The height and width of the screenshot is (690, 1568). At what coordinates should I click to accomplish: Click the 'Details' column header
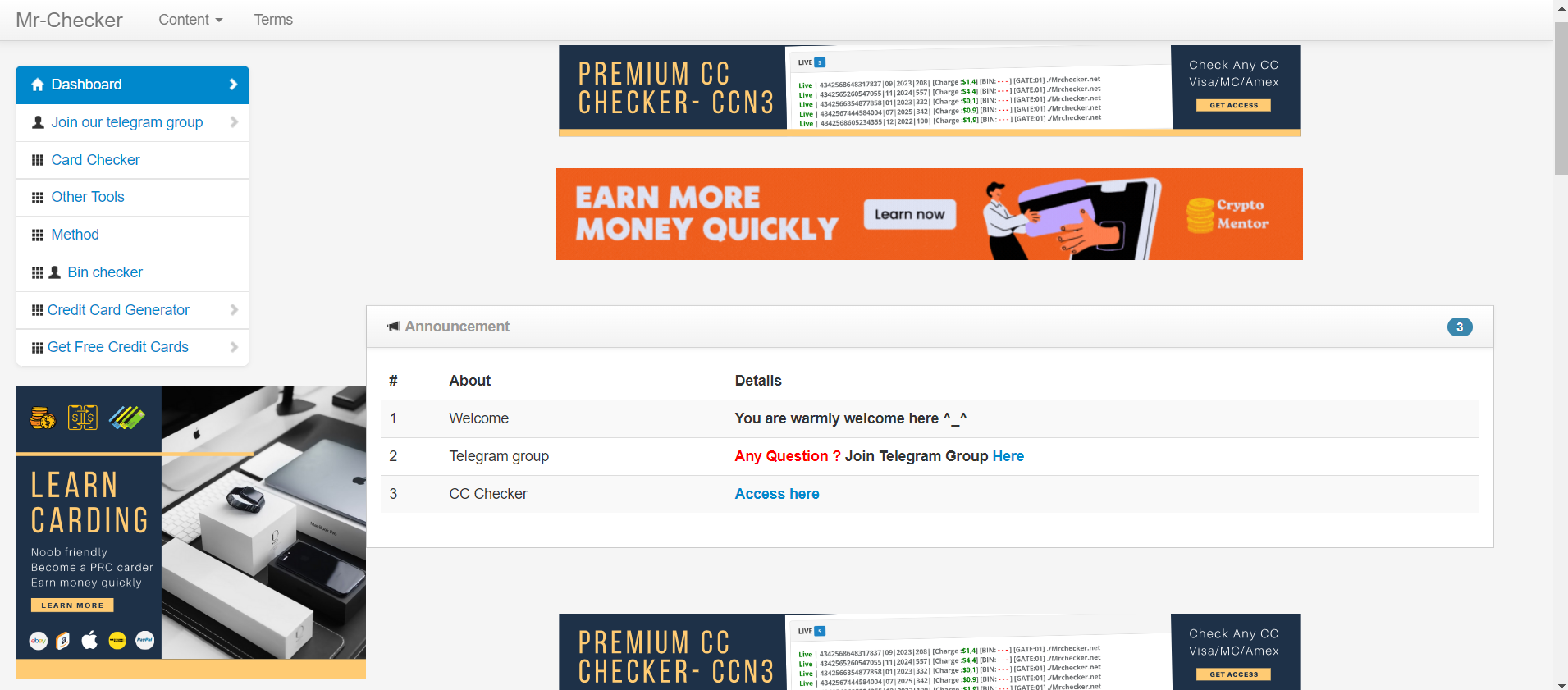758,381
